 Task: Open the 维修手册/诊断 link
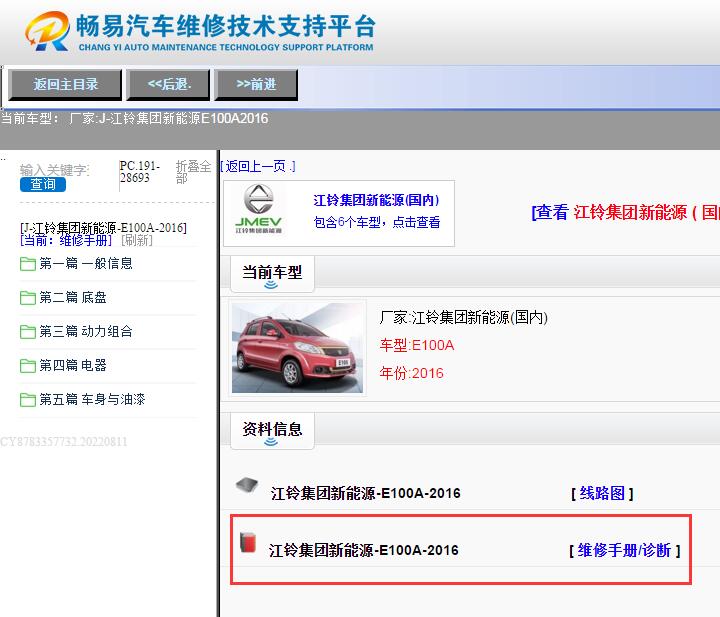pyautogui.click(x=624, y=550)
